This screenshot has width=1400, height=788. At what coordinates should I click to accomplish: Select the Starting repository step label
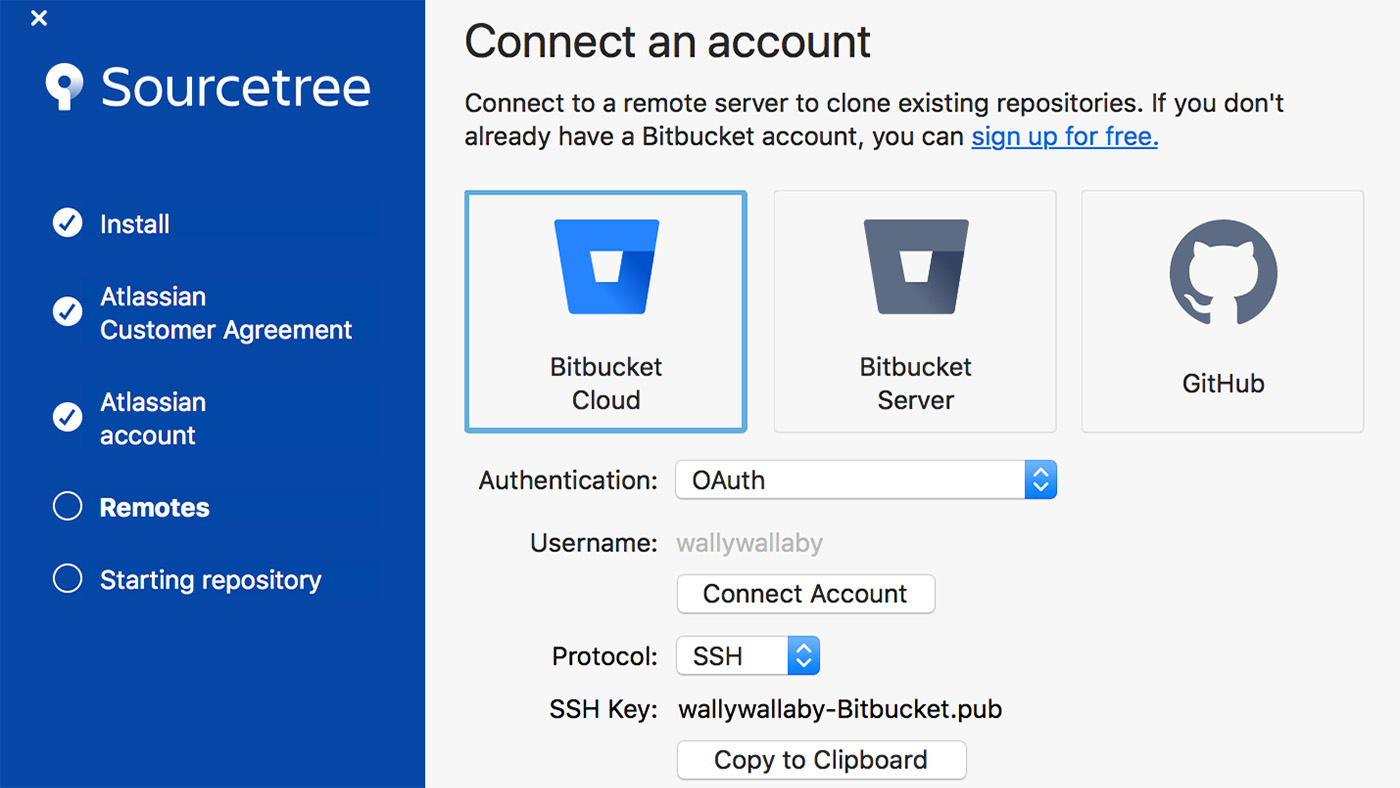[211, 580]
